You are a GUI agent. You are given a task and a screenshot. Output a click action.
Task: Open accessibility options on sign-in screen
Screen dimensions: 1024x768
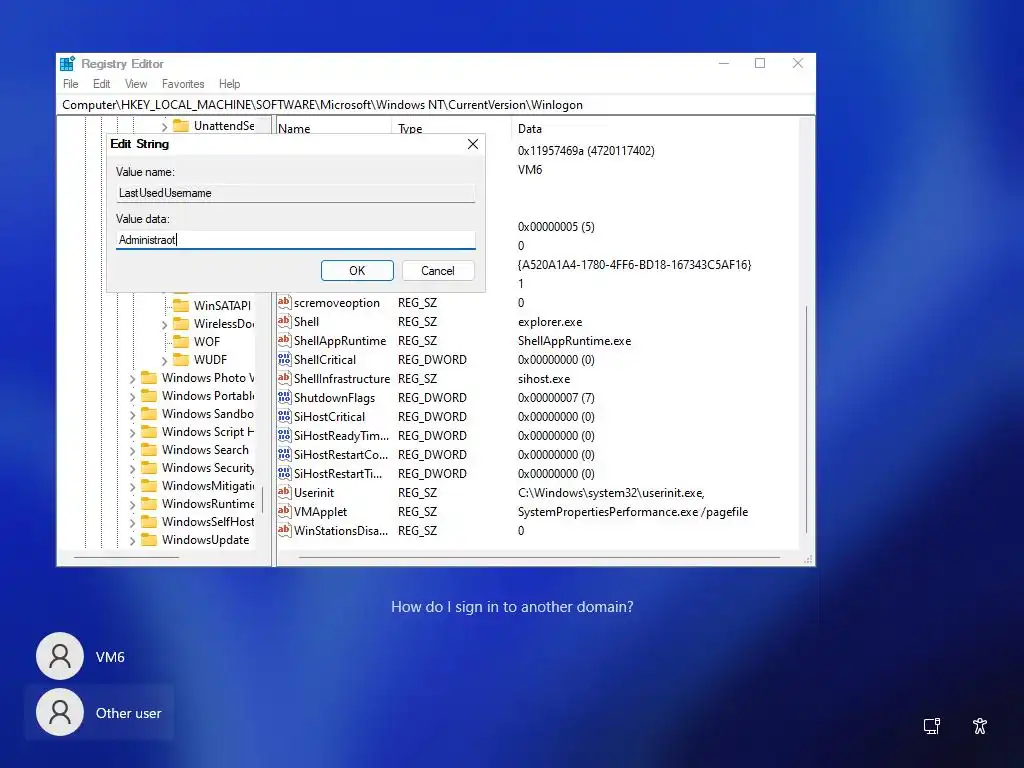tap(980, 726)
